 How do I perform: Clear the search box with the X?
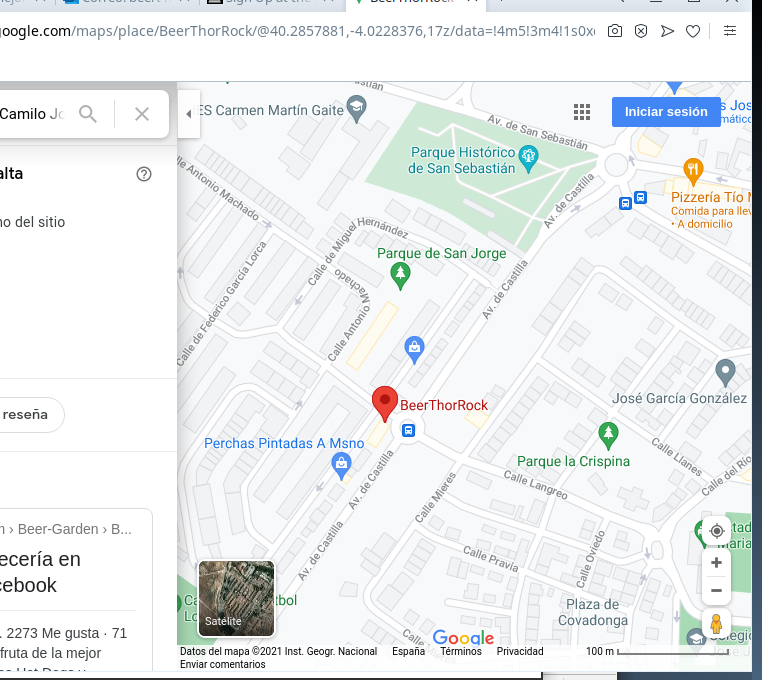(x=142, y=114)
